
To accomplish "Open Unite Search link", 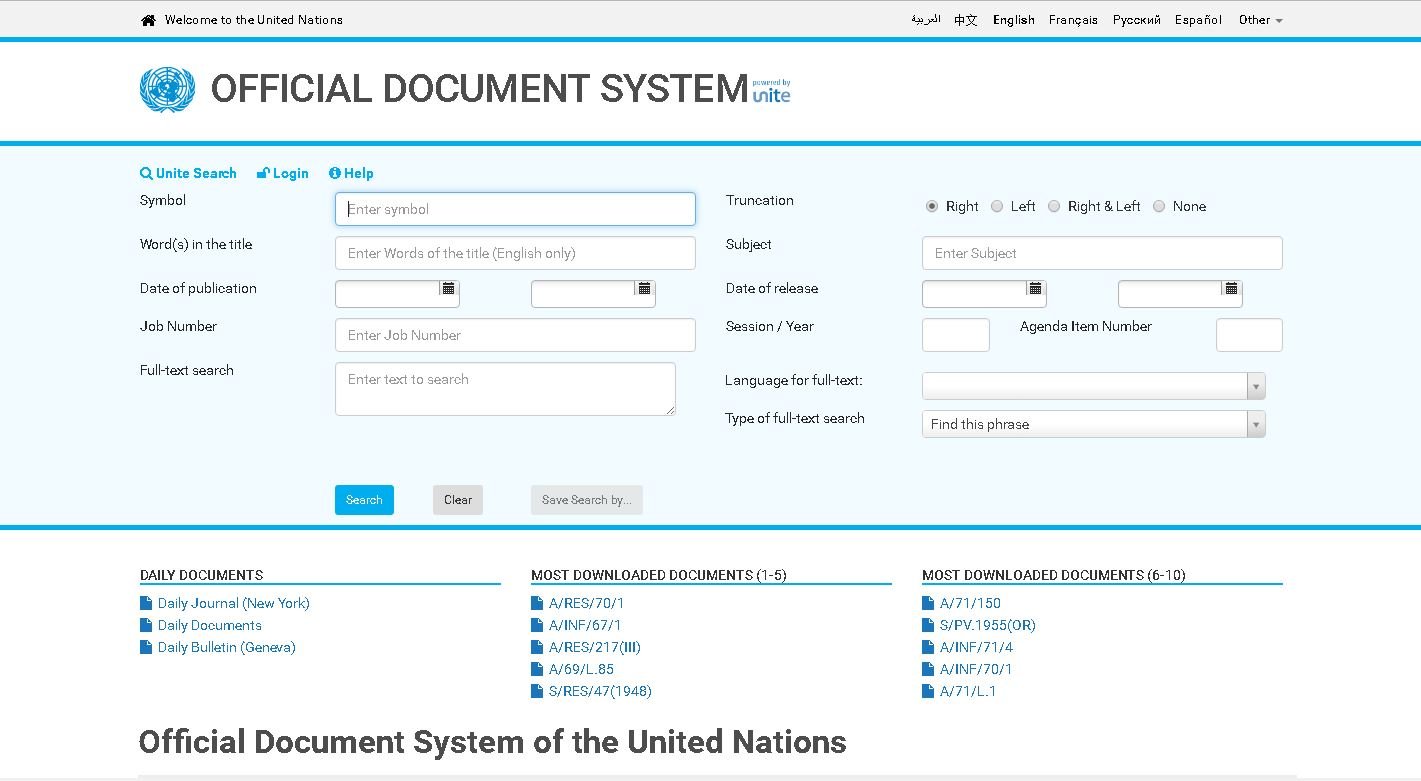I will (188, 173).
